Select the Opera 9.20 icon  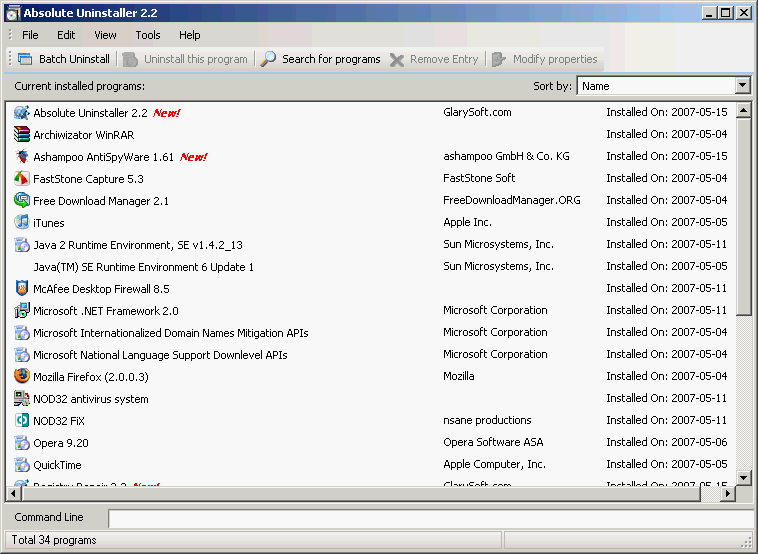tap(22, 442)
